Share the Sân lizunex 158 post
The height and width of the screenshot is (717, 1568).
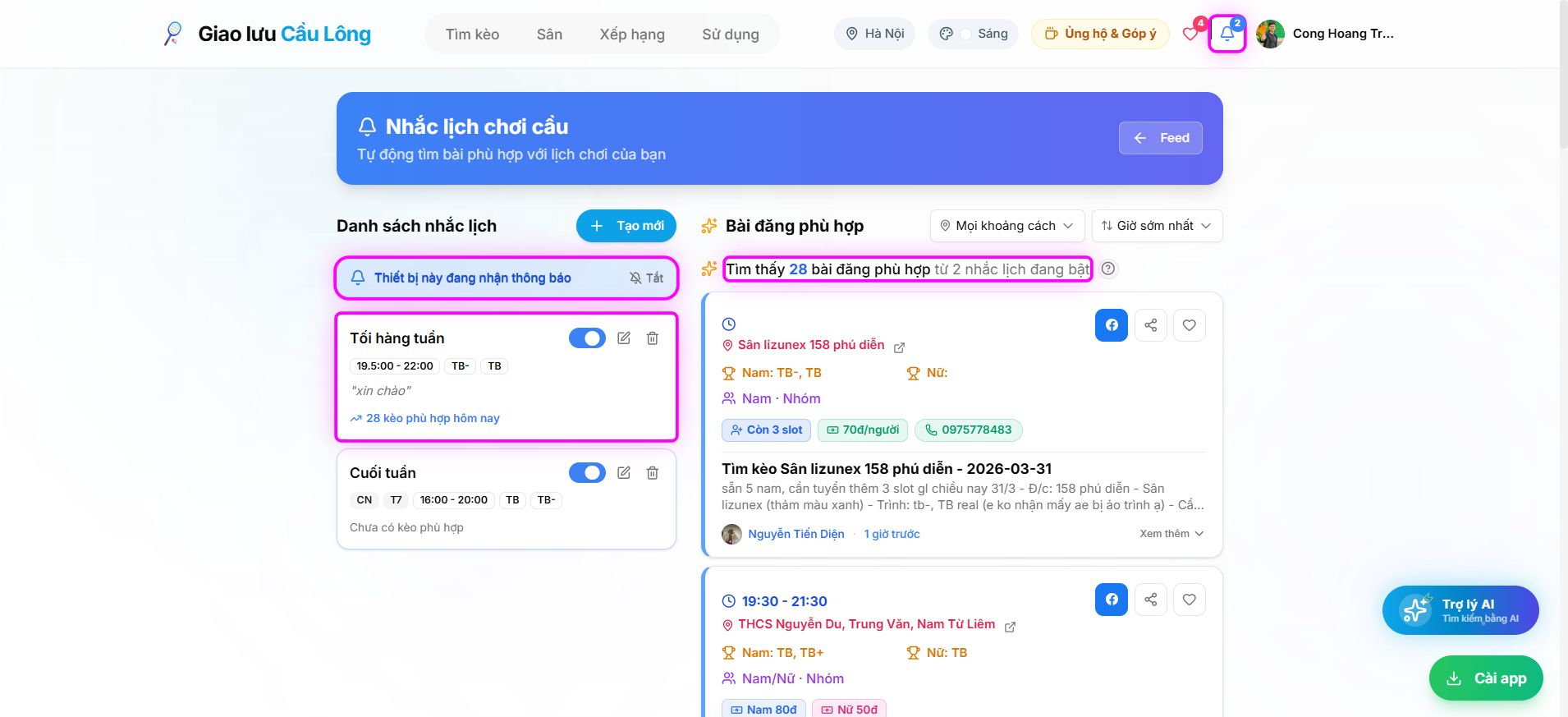(1151, 325)
